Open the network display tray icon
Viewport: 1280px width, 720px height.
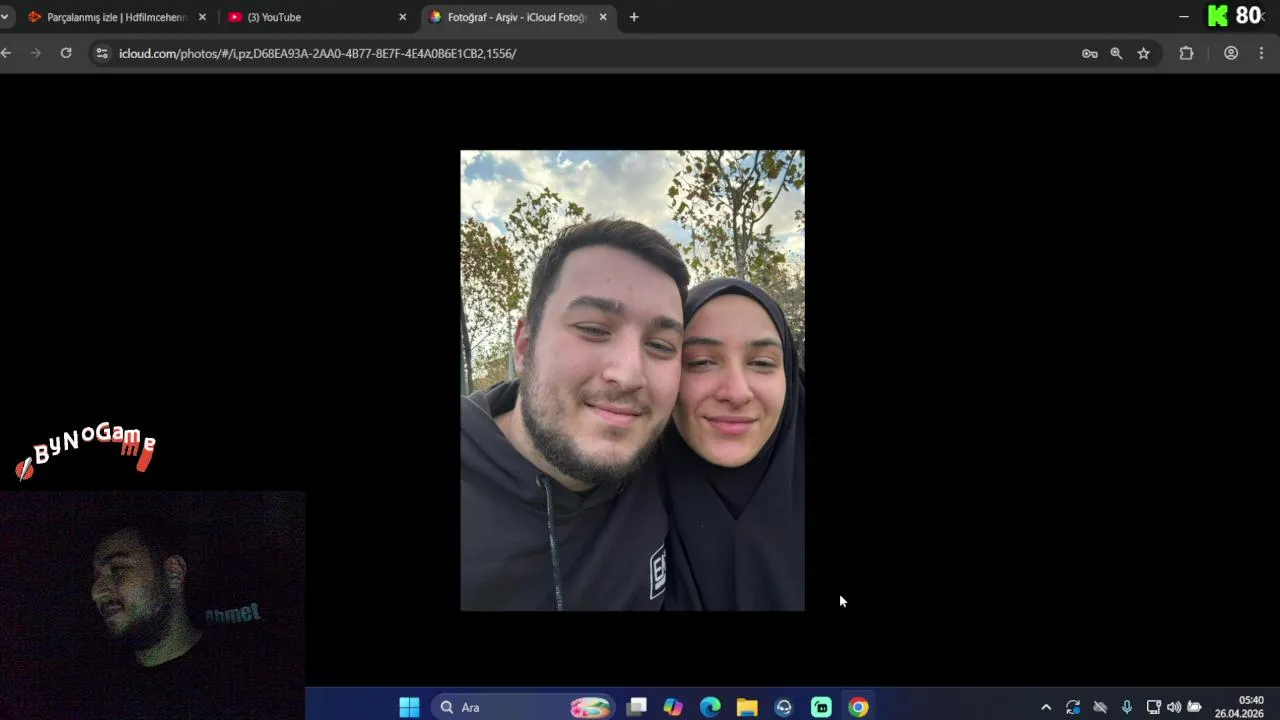coord(1153,707)
